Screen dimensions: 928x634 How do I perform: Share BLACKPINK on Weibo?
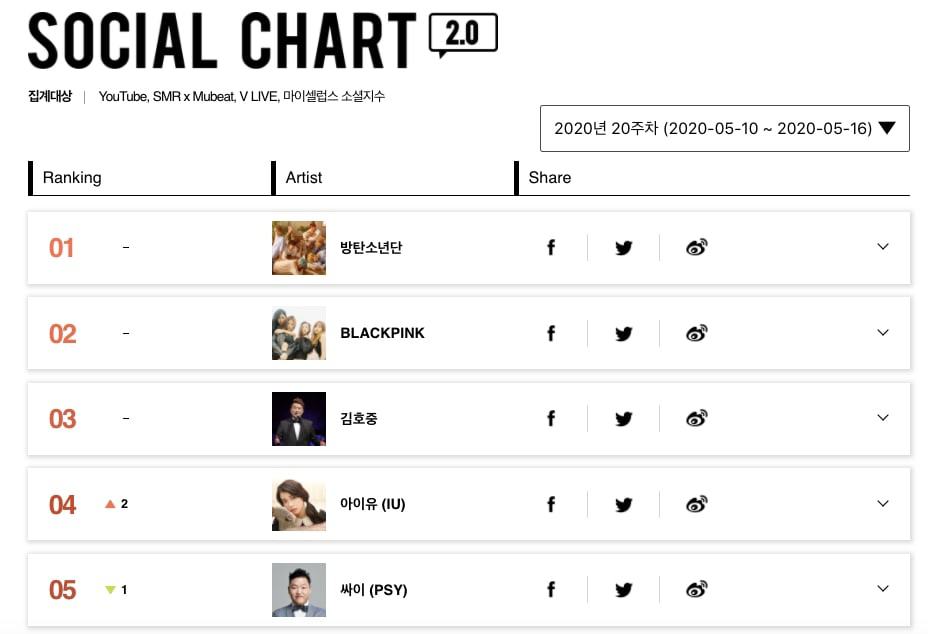pyautogui.click(x=697, y=333)
